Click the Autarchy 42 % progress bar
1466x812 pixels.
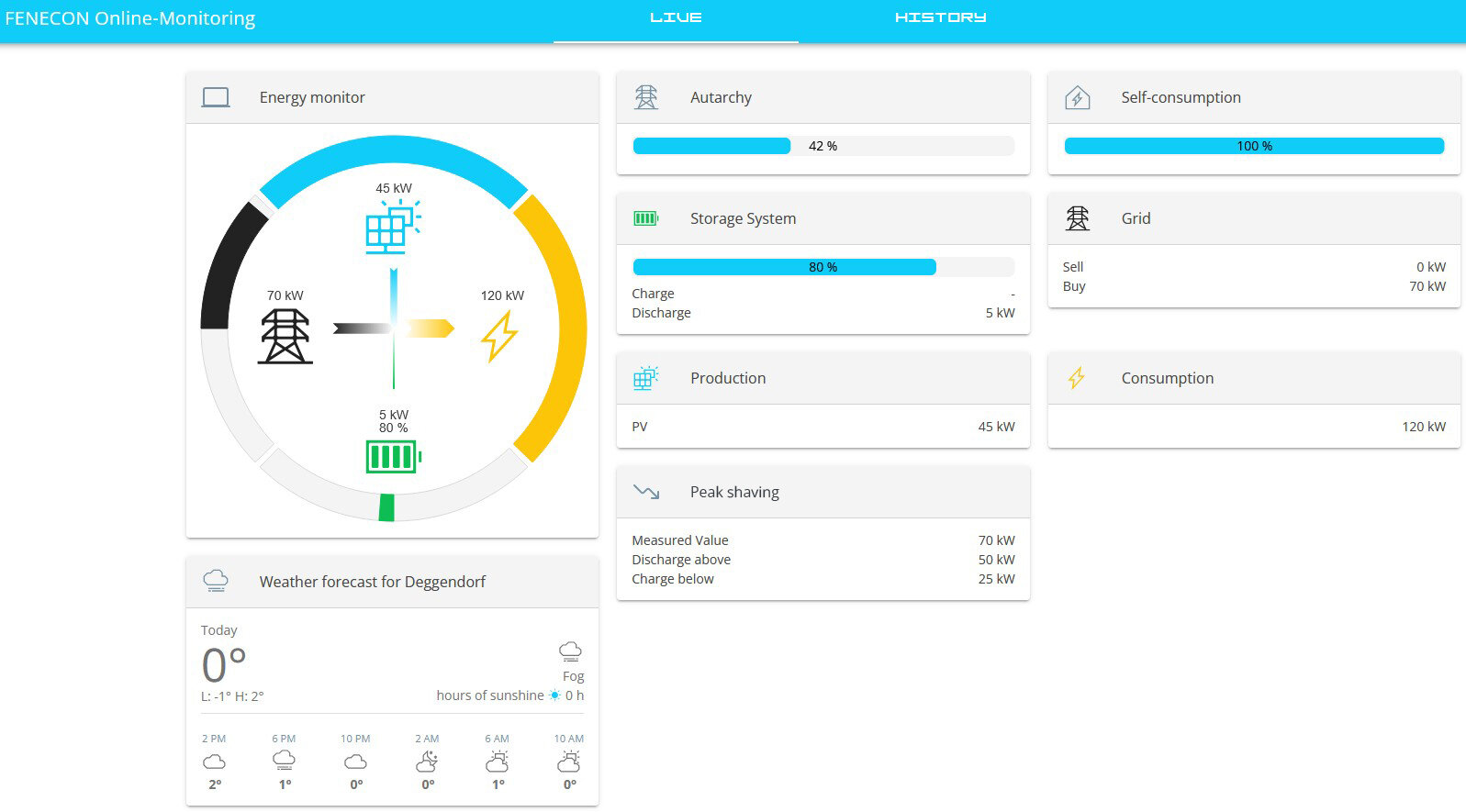pos(823,146)
